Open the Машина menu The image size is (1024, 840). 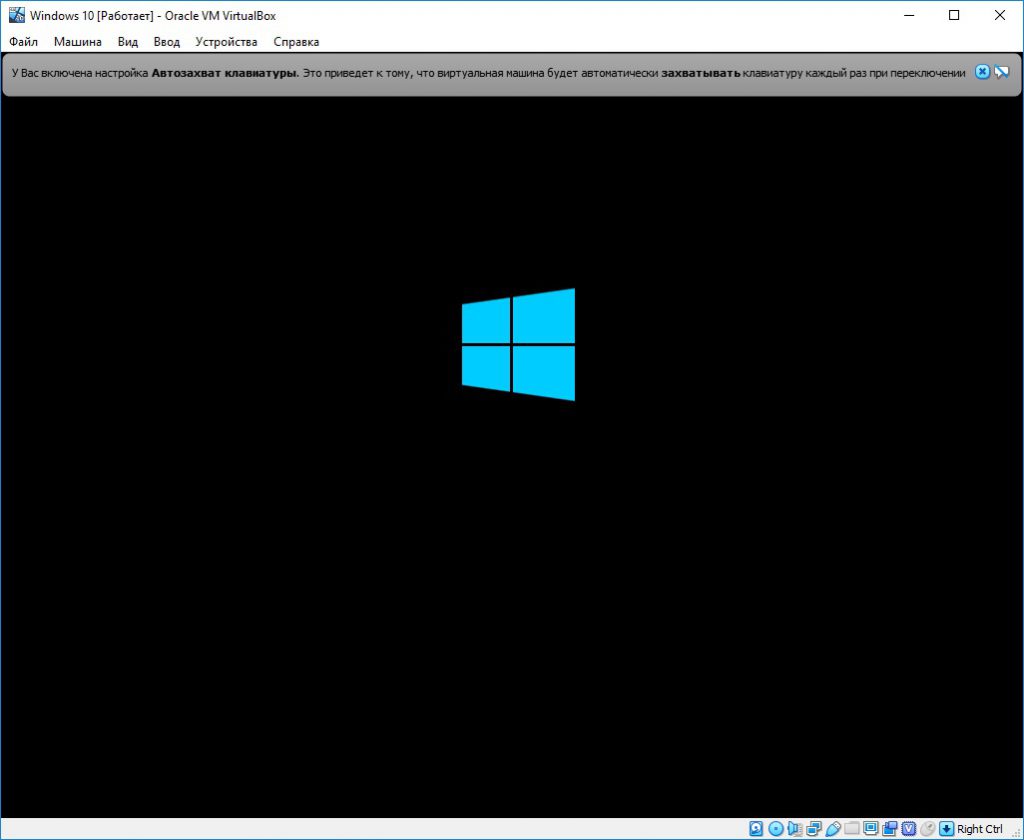77,42
